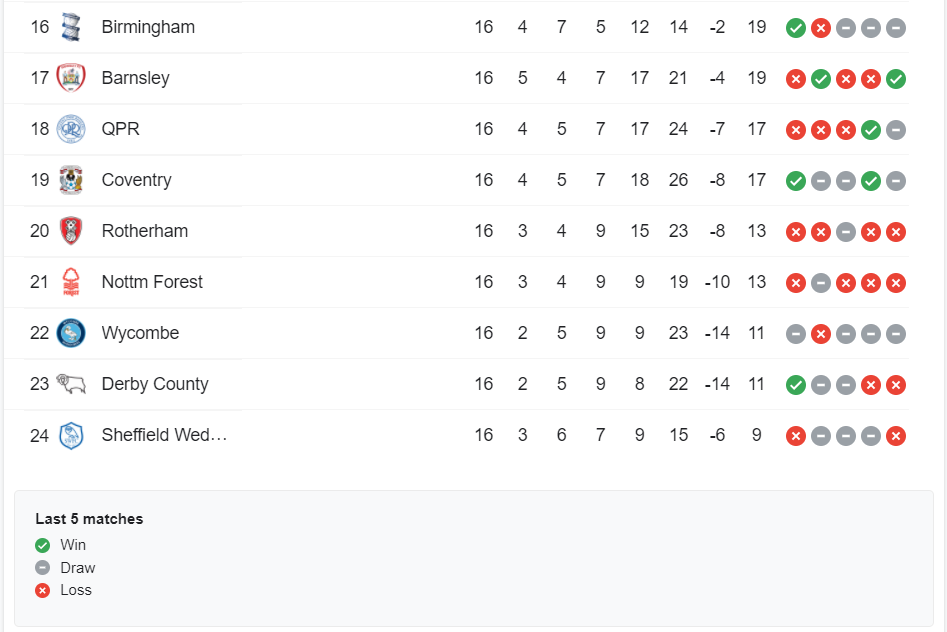The height and width of the screenshot is (632, 947).
Task: Click the Sheffield Wednesday club crest icon
Action: coord(71,435)
